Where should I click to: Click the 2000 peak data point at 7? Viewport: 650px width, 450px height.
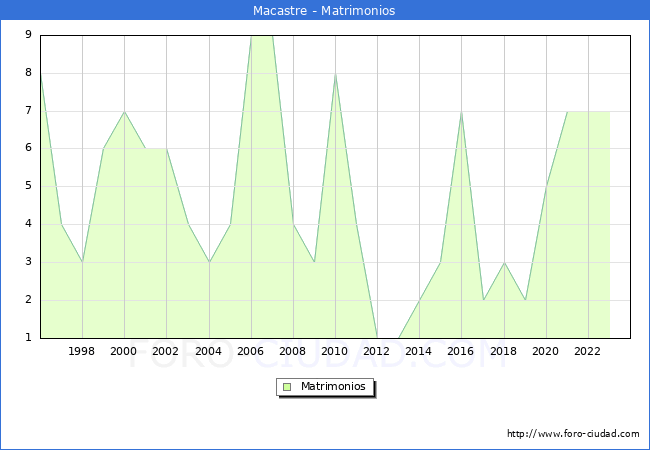click(124, 111)
